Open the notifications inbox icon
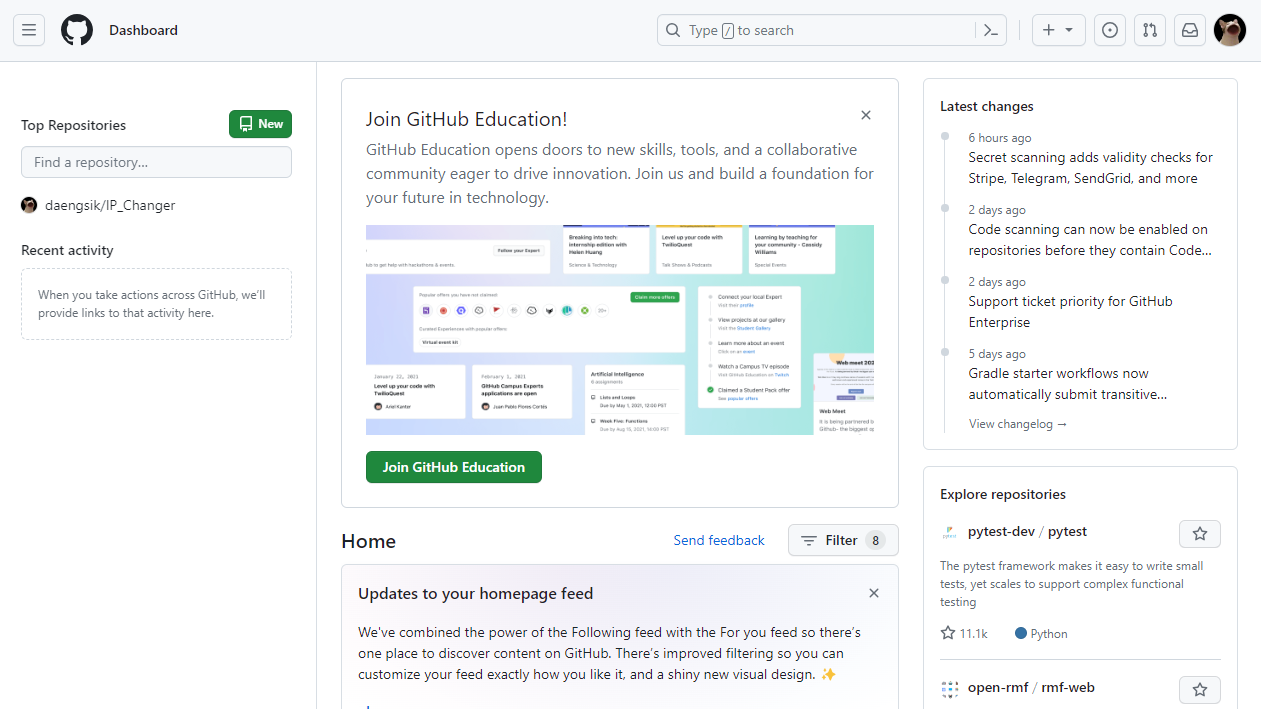This screenshot has height=709, width=1261. click(x=1190, y=30)
